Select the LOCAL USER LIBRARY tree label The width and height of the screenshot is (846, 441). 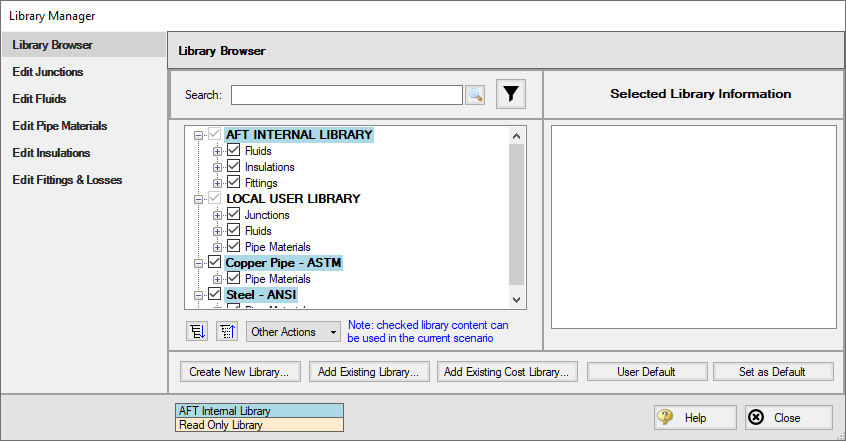pos(293,199)
